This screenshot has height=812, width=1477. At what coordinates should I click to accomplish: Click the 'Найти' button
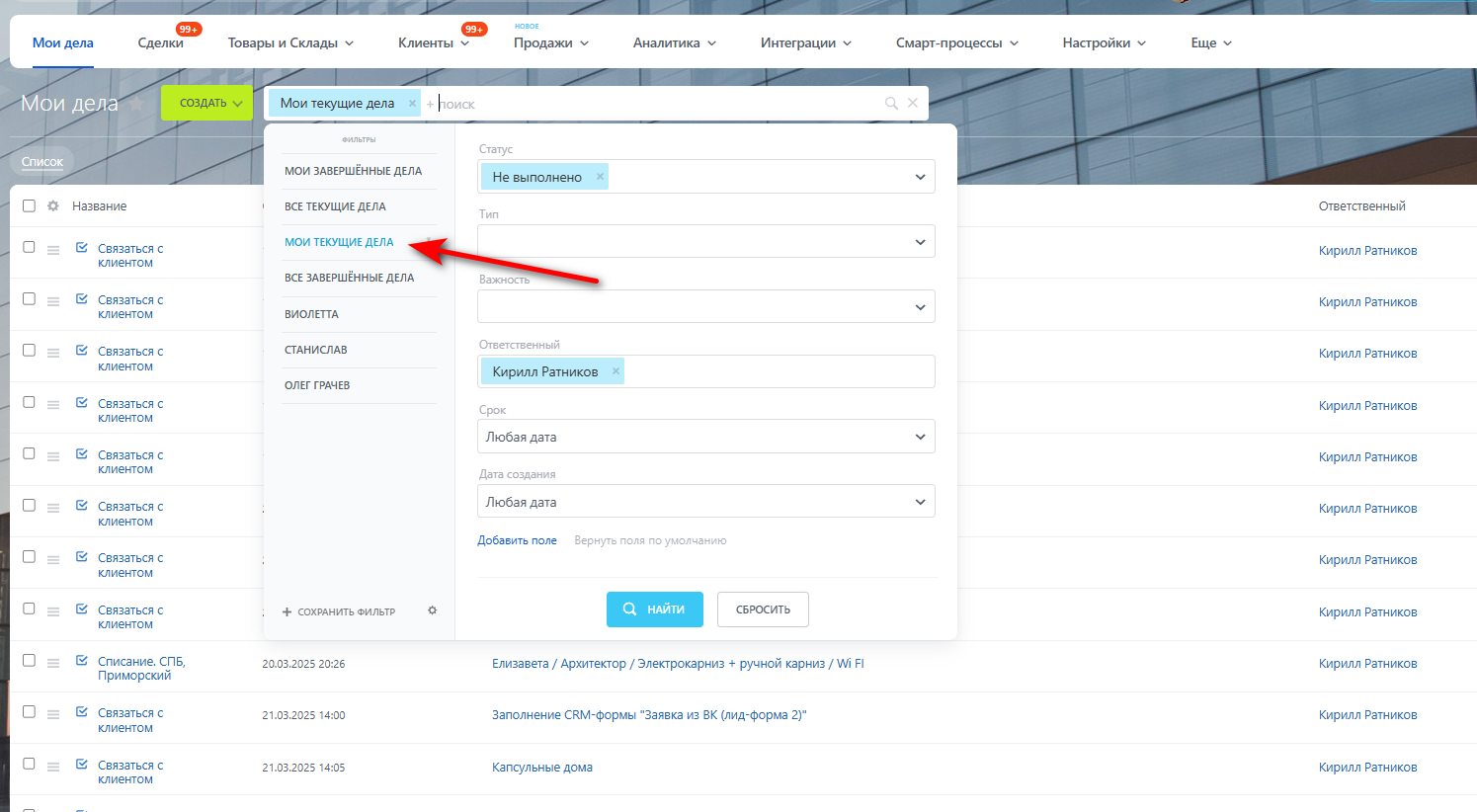click(x=654, y=609)
